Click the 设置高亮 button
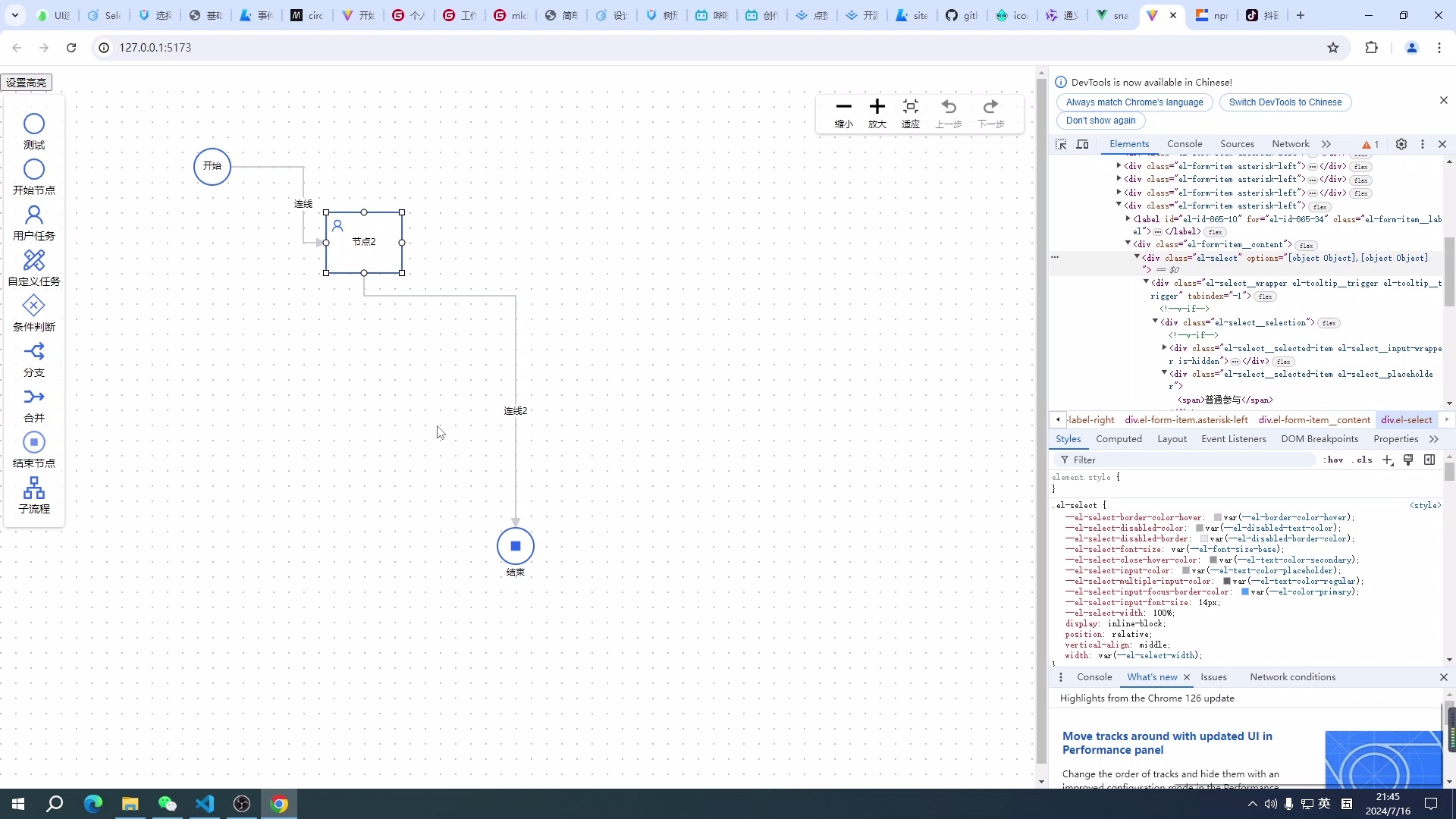The image size is (1456, 819). coord(27,83)
